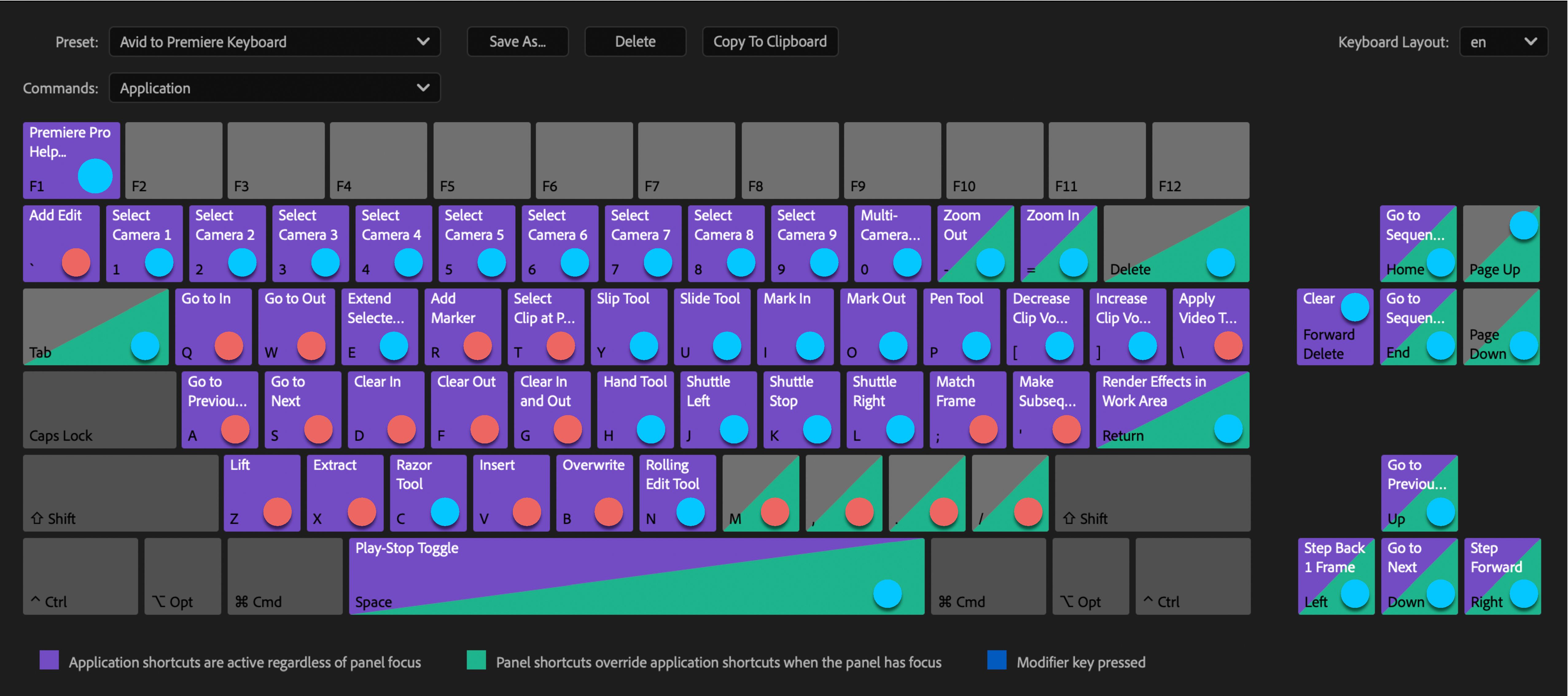Click the green panel shortcuts legend swatch
The width and height of the screenshot is (1568, 696).
click(x=476, y=660)
